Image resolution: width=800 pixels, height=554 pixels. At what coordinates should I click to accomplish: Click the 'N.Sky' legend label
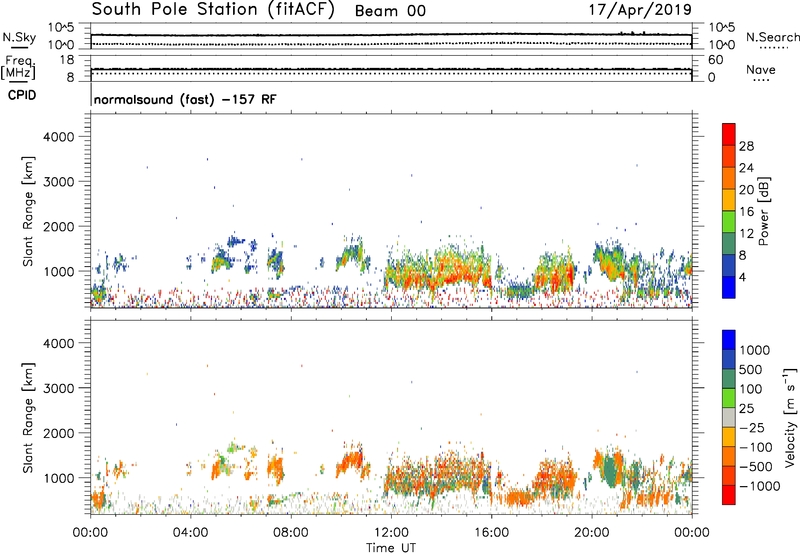tap(19, 37)
